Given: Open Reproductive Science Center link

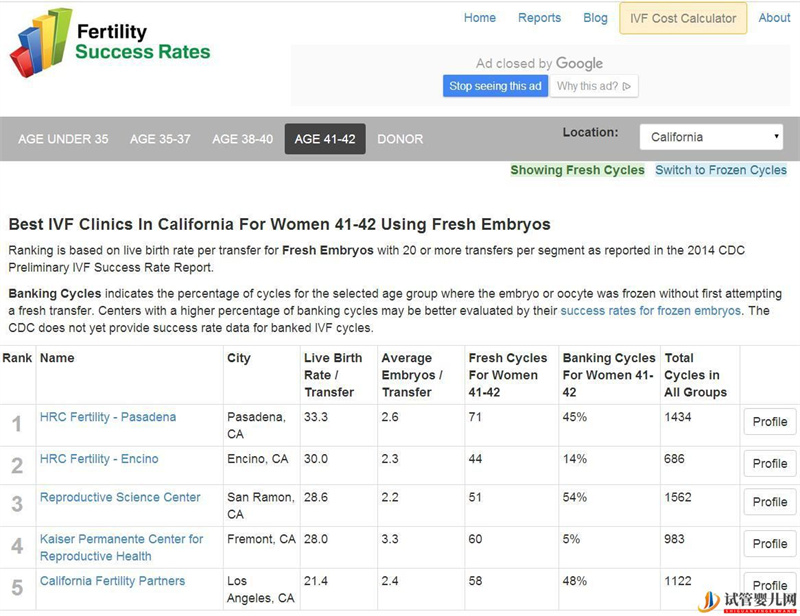Looking at the screenshot, I should 120,497.
